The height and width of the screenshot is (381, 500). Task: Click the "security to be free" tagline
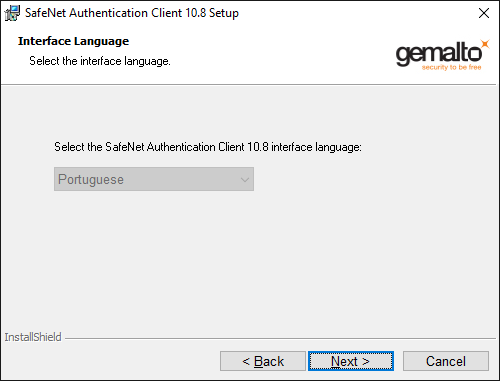coord(451,67)
